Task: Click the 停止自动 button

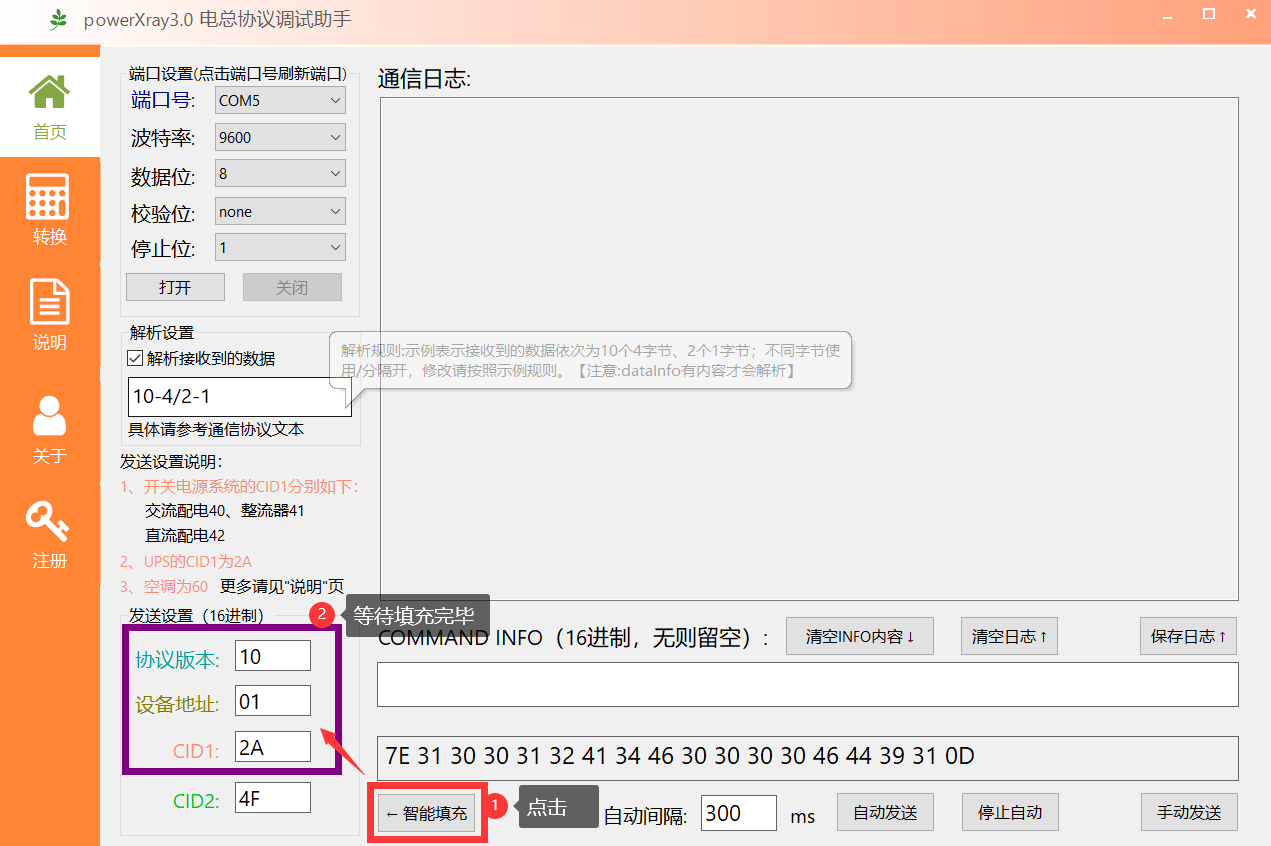Action: (1010, 812)
